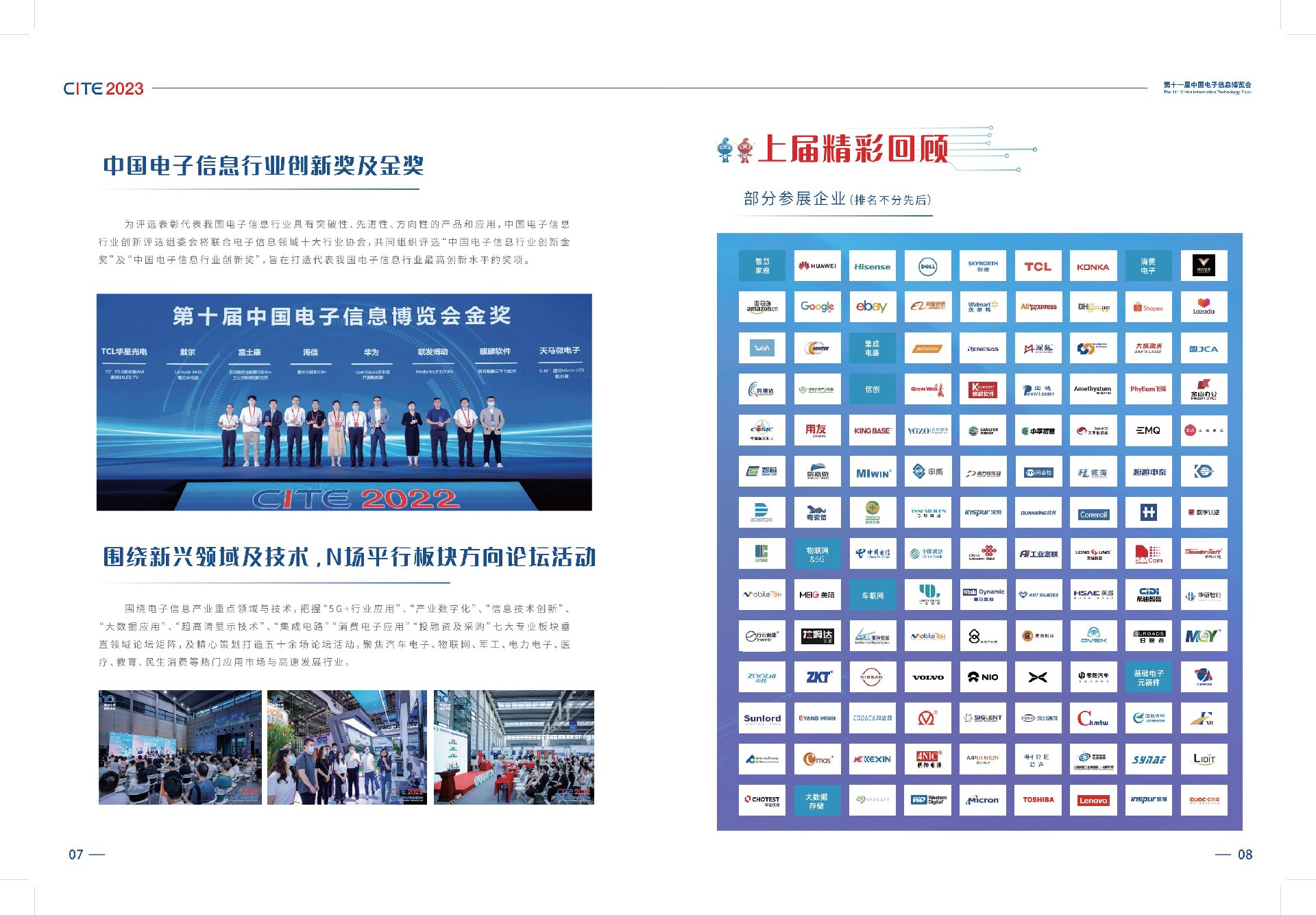Viewport: 1316px width, 915px height.
Task: Click the CITE 2022 gold award ceremony photo
Action: click(344, 402)
